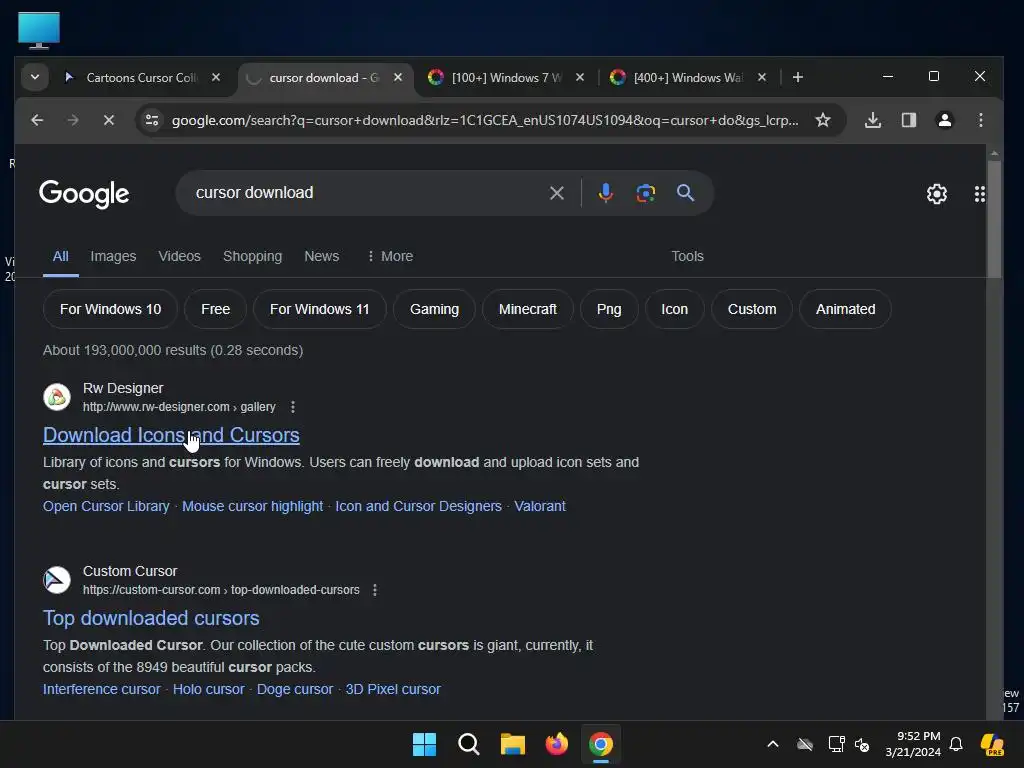Click the address bar URL
1024x768 pixels.
click(x=485, y=120)
